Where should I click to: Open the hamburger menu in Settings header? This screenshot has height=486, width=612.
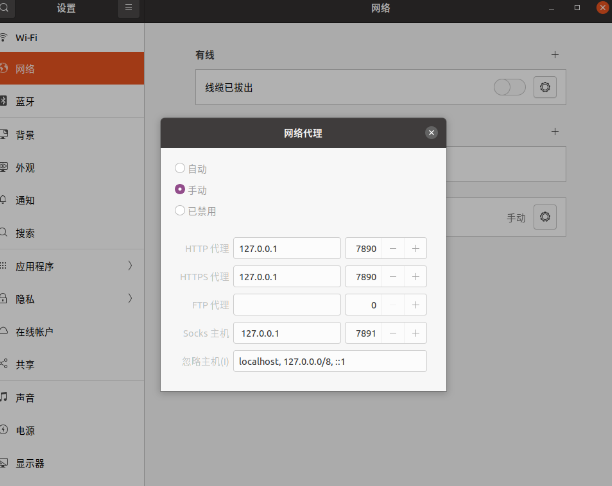coord(128,8)
